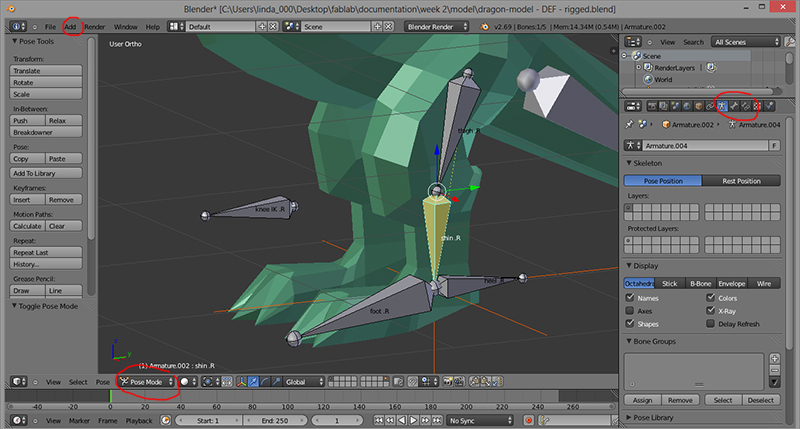The image size is (800, 429).
Task: Enable the Delay Refresh checkbox
Action: click(710, 323)
